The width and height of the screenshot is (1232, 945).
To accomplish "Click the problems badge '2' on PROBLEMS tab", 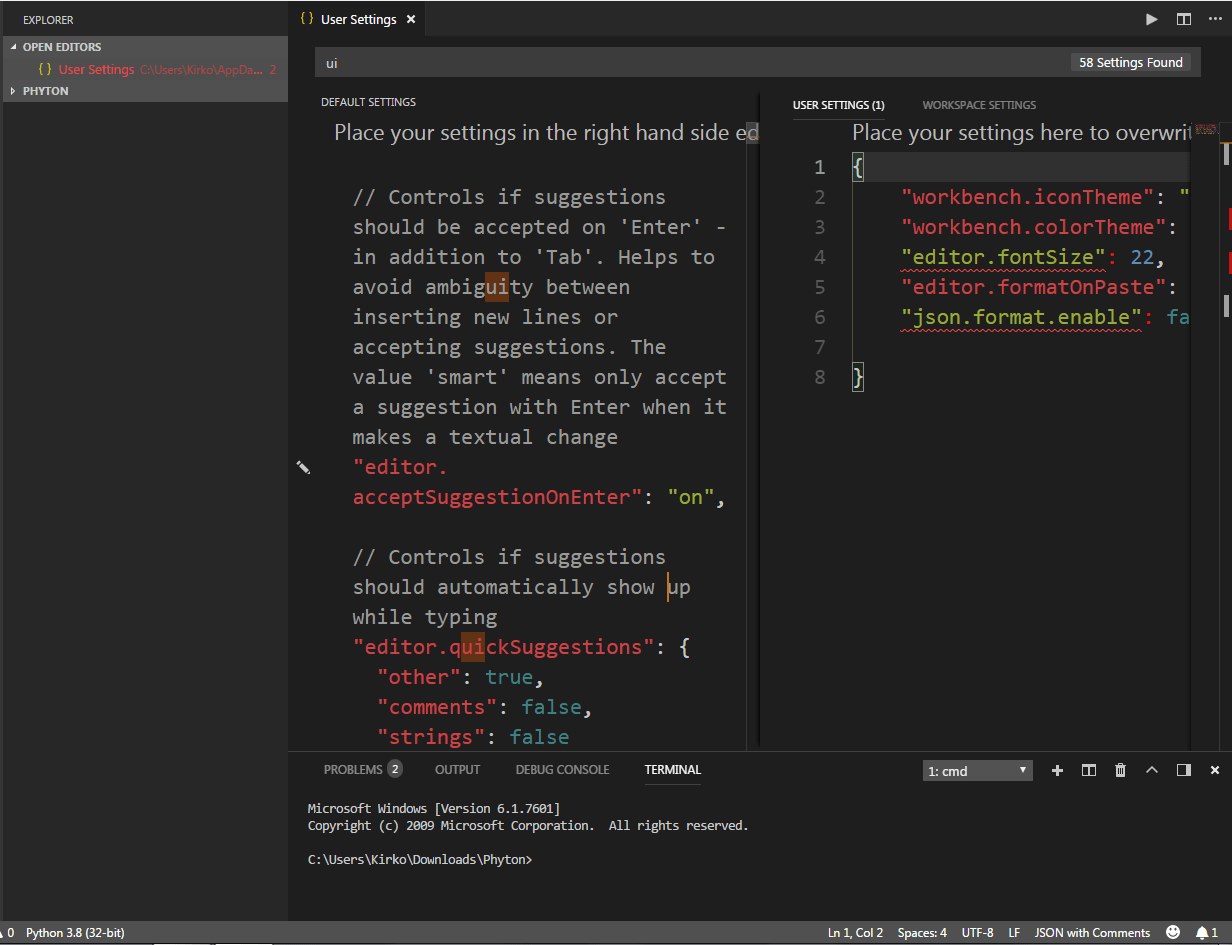I will [395, 769].
